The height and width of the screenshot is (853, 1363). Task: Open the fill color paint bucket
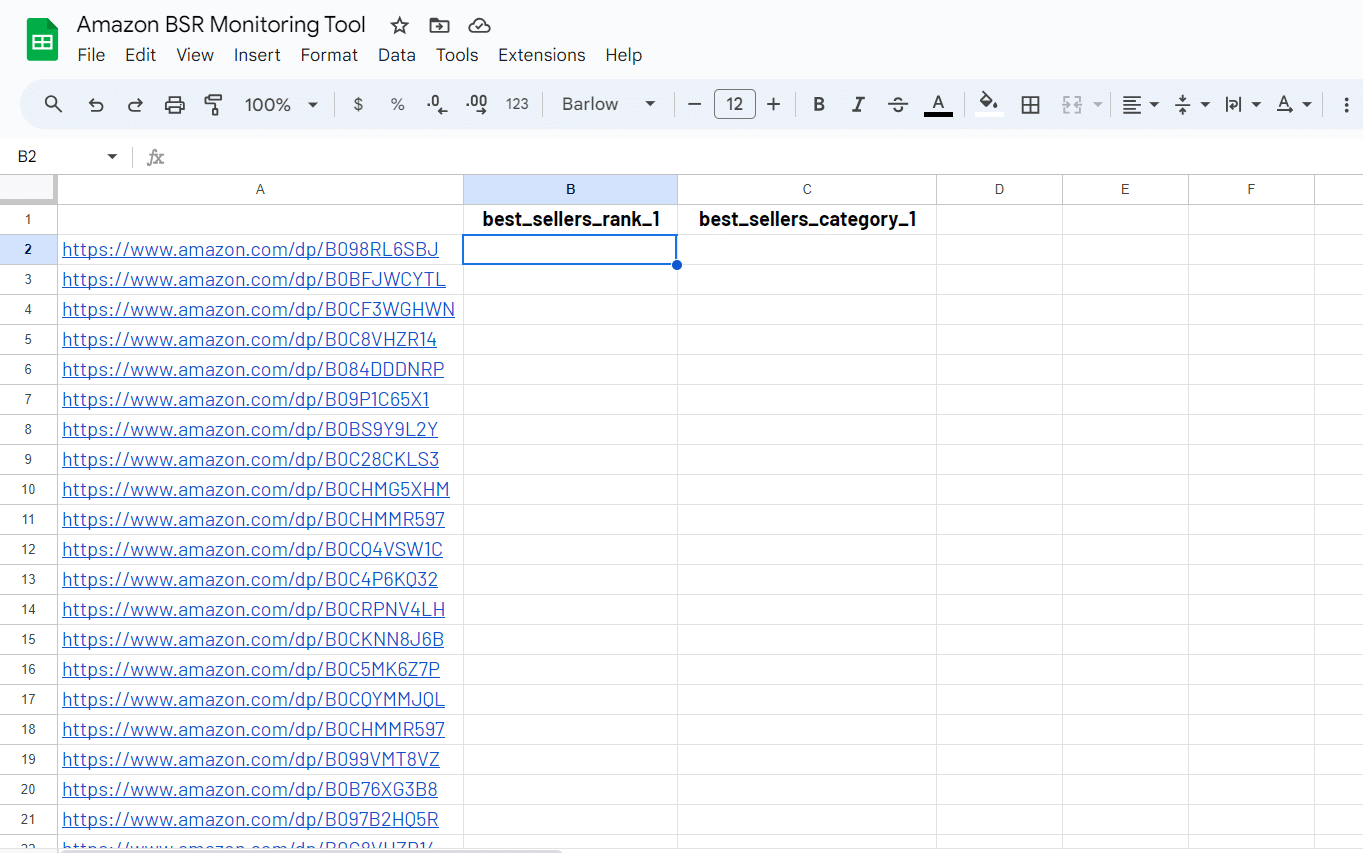[x=989, y=104]
